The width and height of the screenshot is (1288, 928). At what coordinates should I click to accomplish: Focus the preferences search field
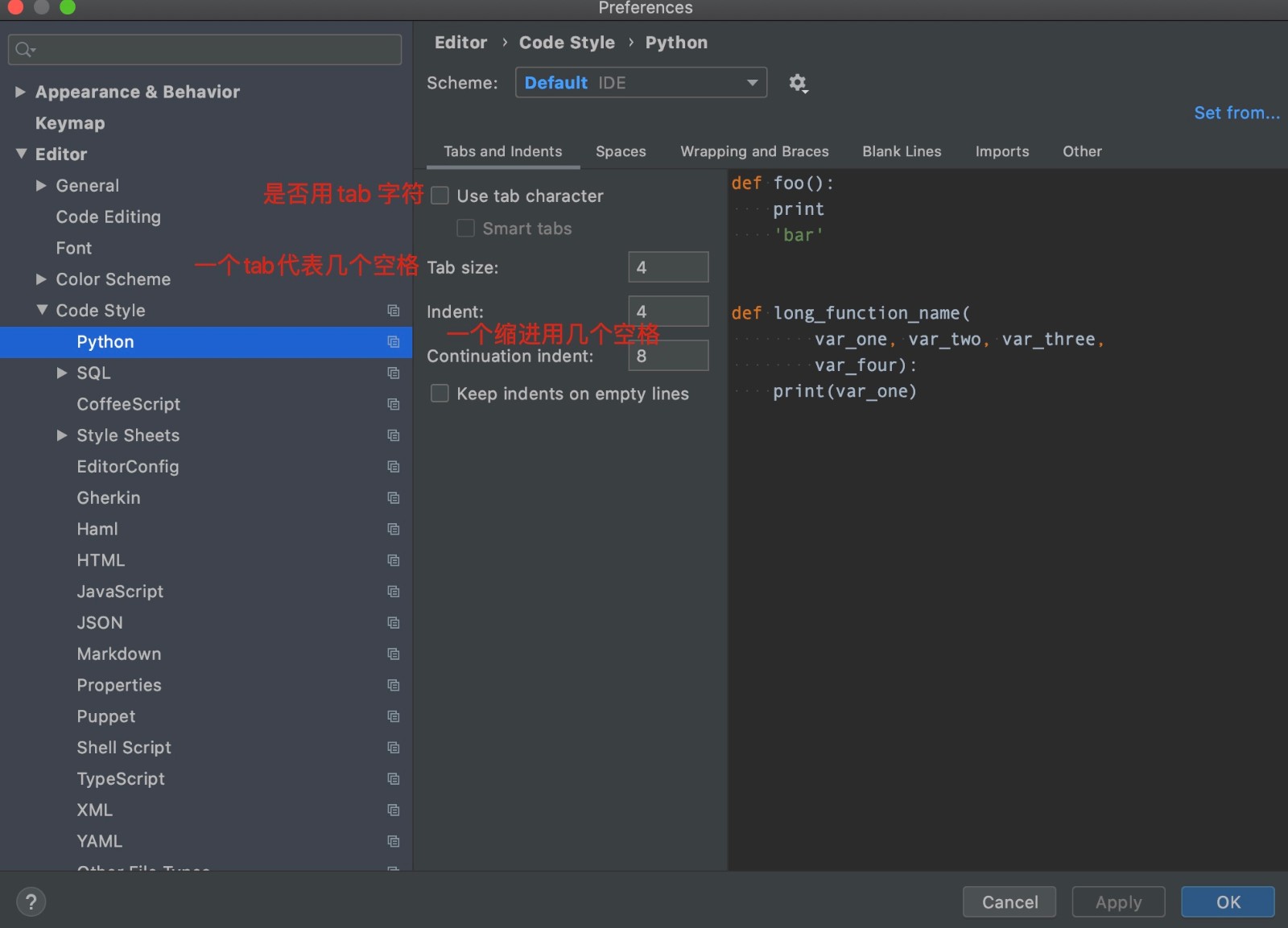pyautogui.click(x=204, y=50)
